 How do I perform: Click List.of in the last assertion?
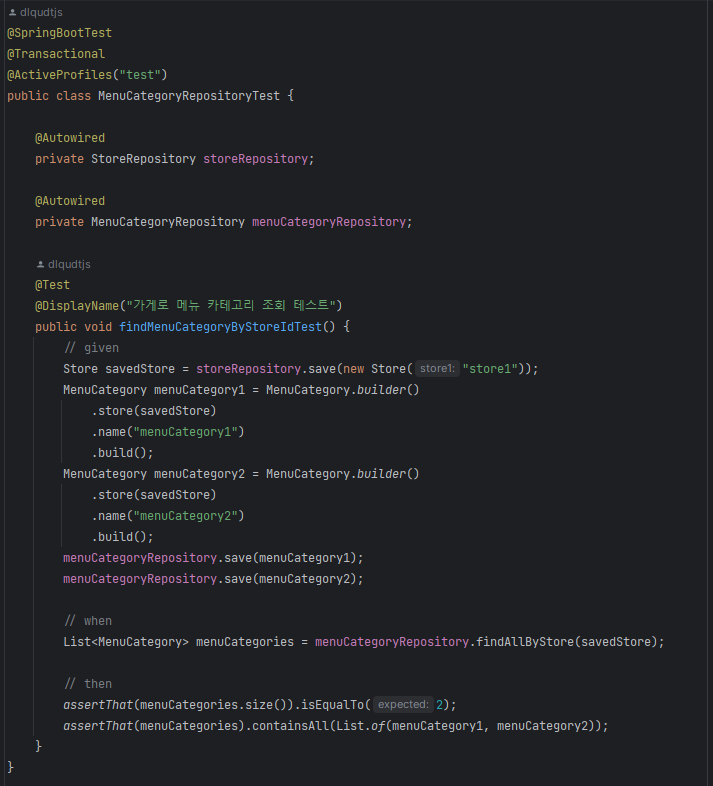coord(361,726)
